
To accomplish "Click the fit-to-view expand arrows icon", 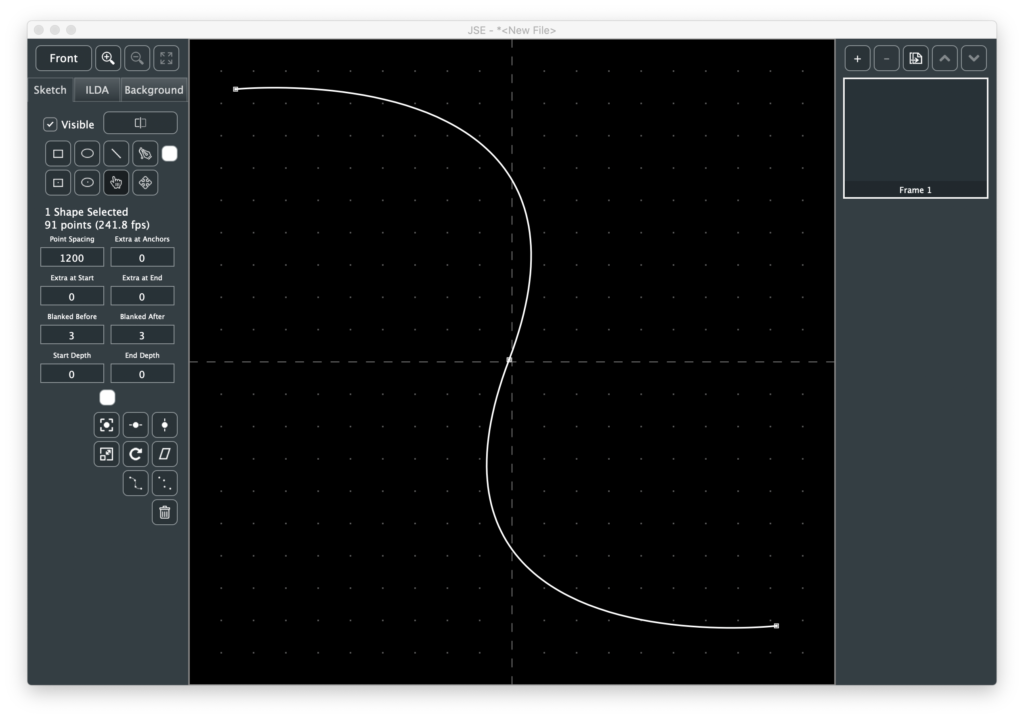I will coord(166,58).
